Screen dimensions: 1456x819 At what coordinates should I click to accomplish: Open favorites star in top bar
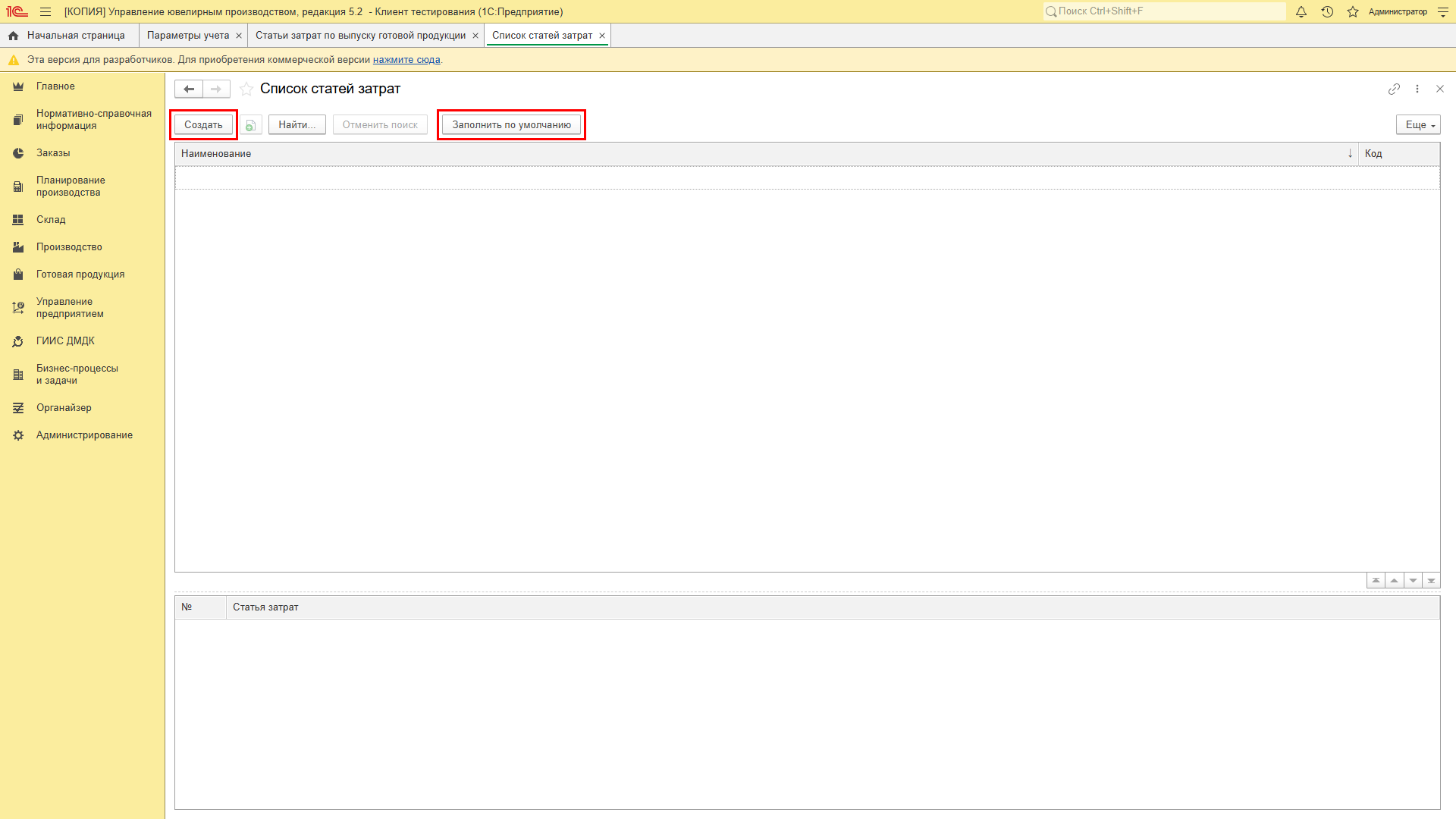(1353, 11)
